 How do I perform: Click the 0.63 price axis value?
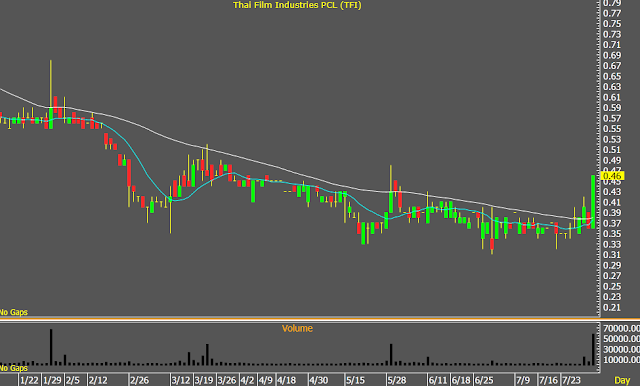click(x=612, y=87)
